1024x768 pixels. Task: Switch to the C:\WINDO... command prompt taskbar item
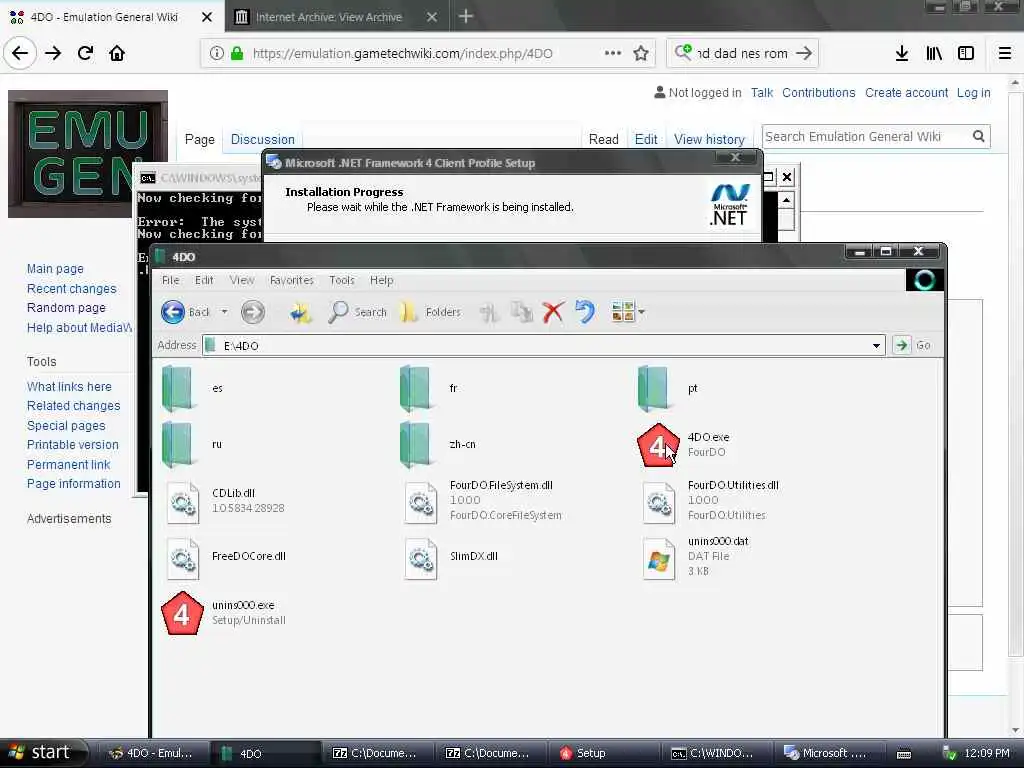(715, 753)
